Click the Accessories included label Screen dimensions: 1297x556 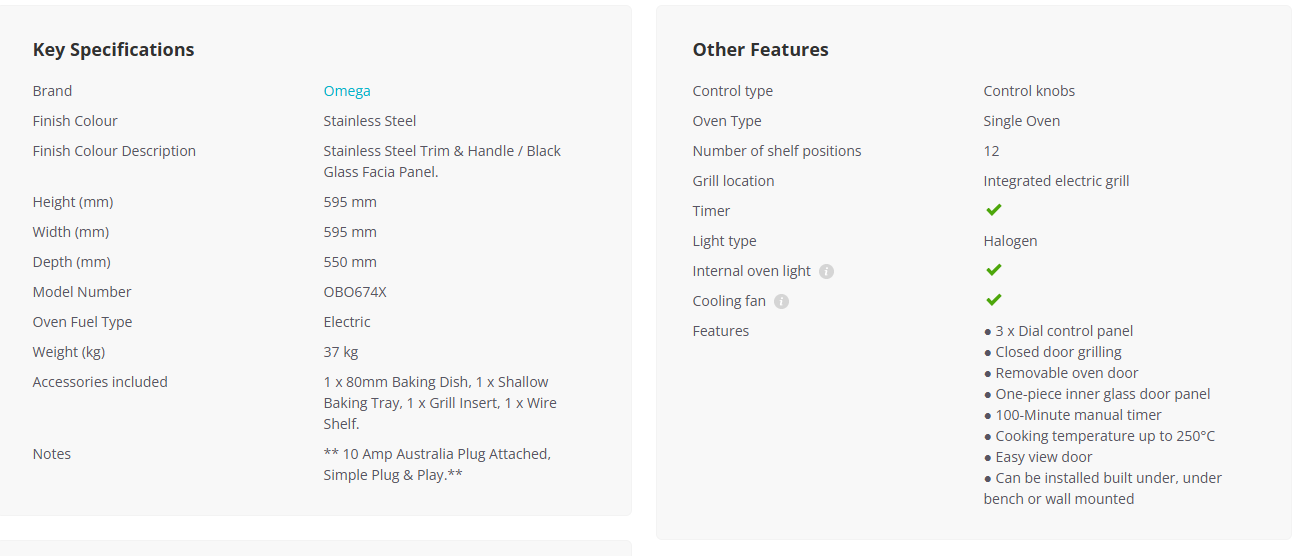[x=100, y=382]
